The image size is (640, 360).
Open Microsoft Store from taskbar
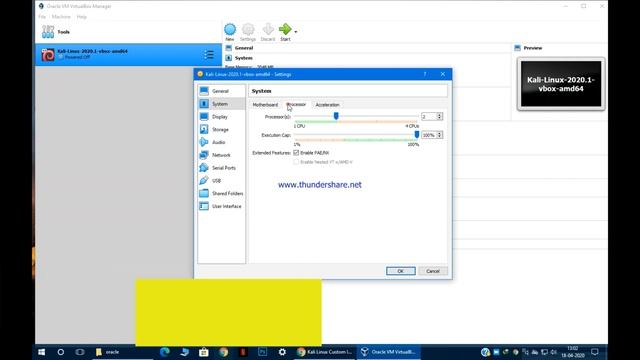tap(204, 352)
